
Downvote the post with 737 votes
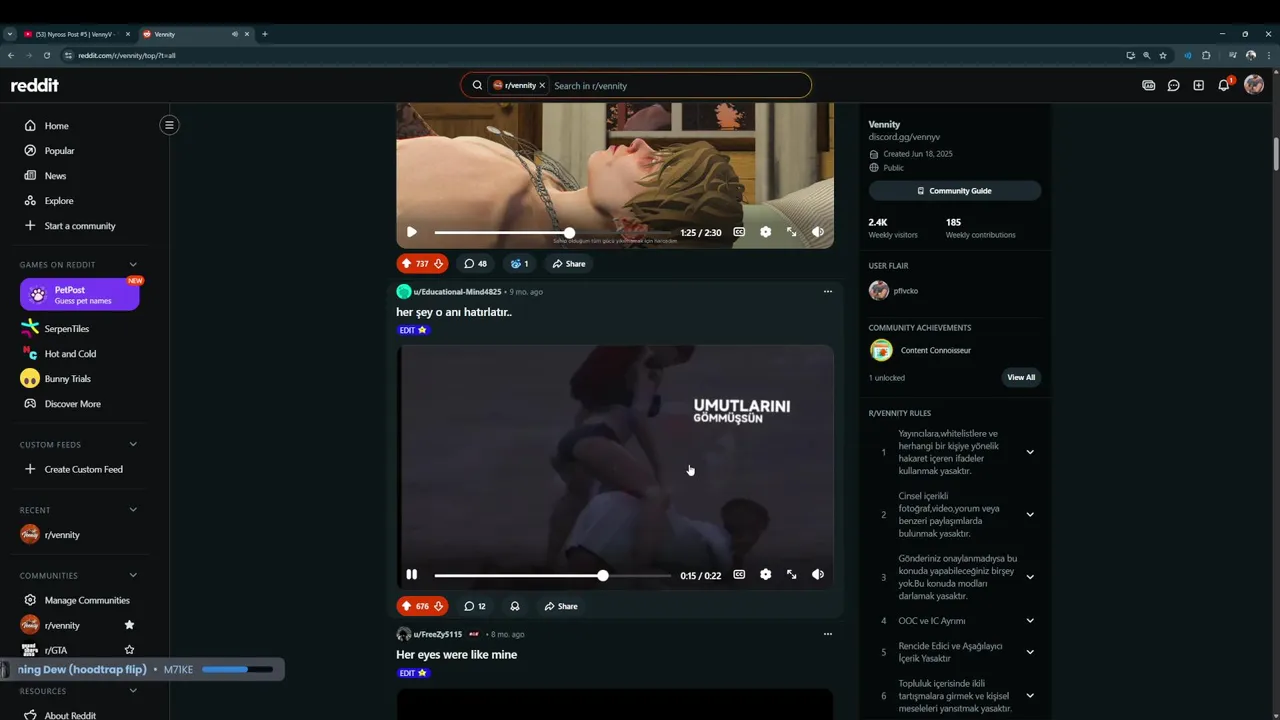point(438,264)
